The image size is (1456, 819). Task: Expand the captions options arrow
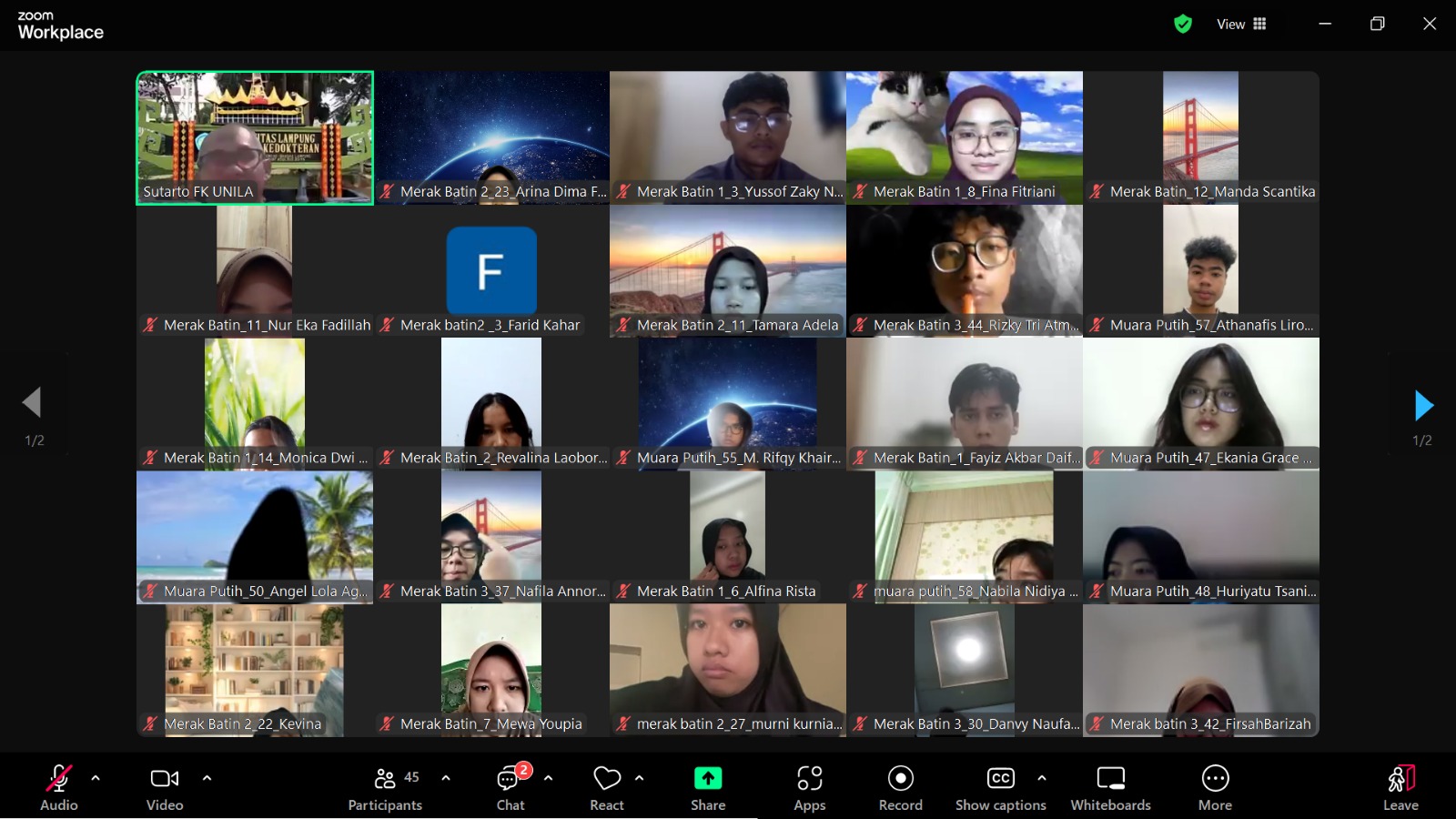(x=1042, y=778)
